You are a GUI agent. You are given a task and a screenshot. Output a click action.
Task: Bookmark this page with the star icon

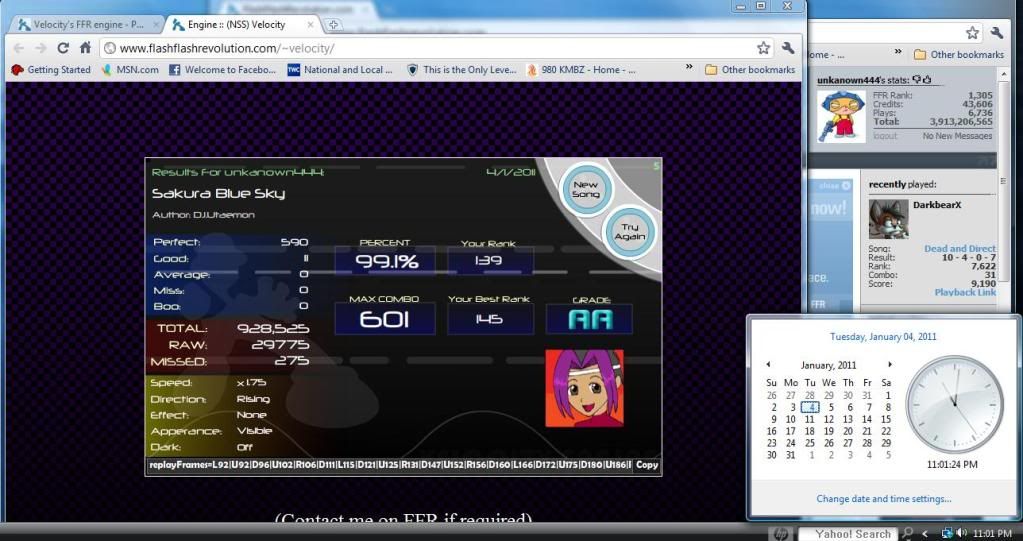pos(764,48)
